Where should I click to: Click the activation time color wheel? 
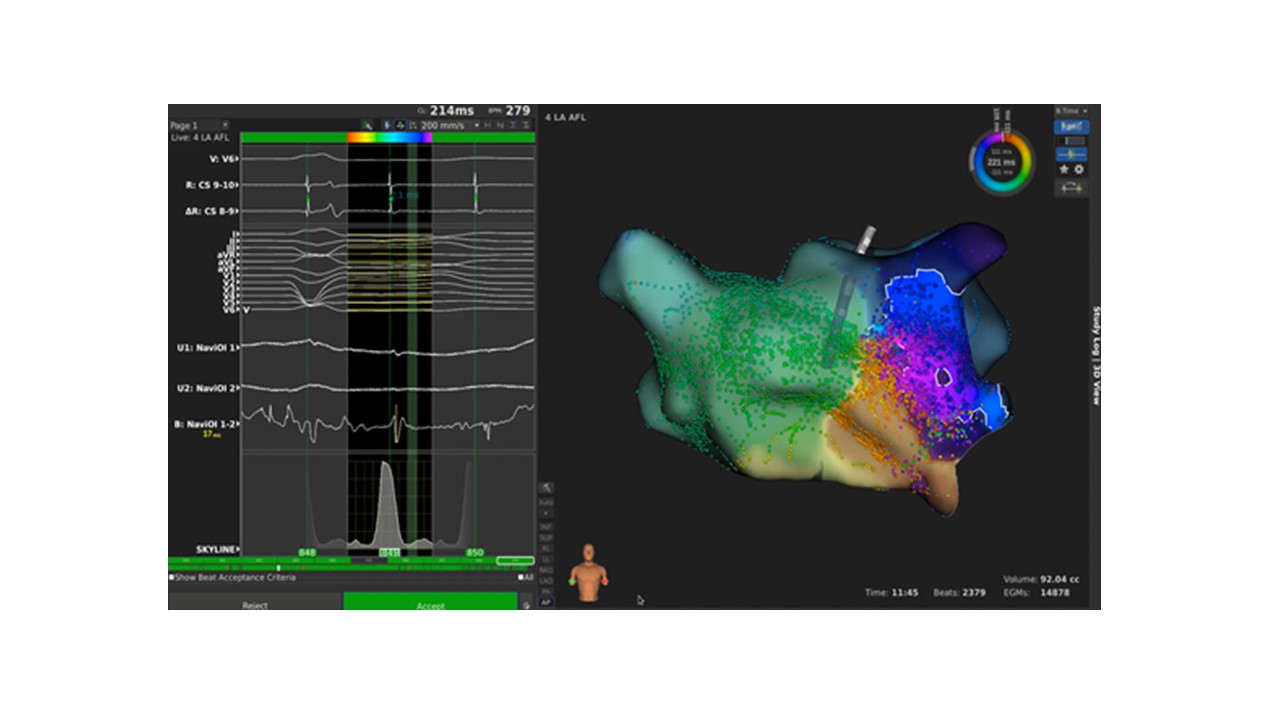point(1001,162)
